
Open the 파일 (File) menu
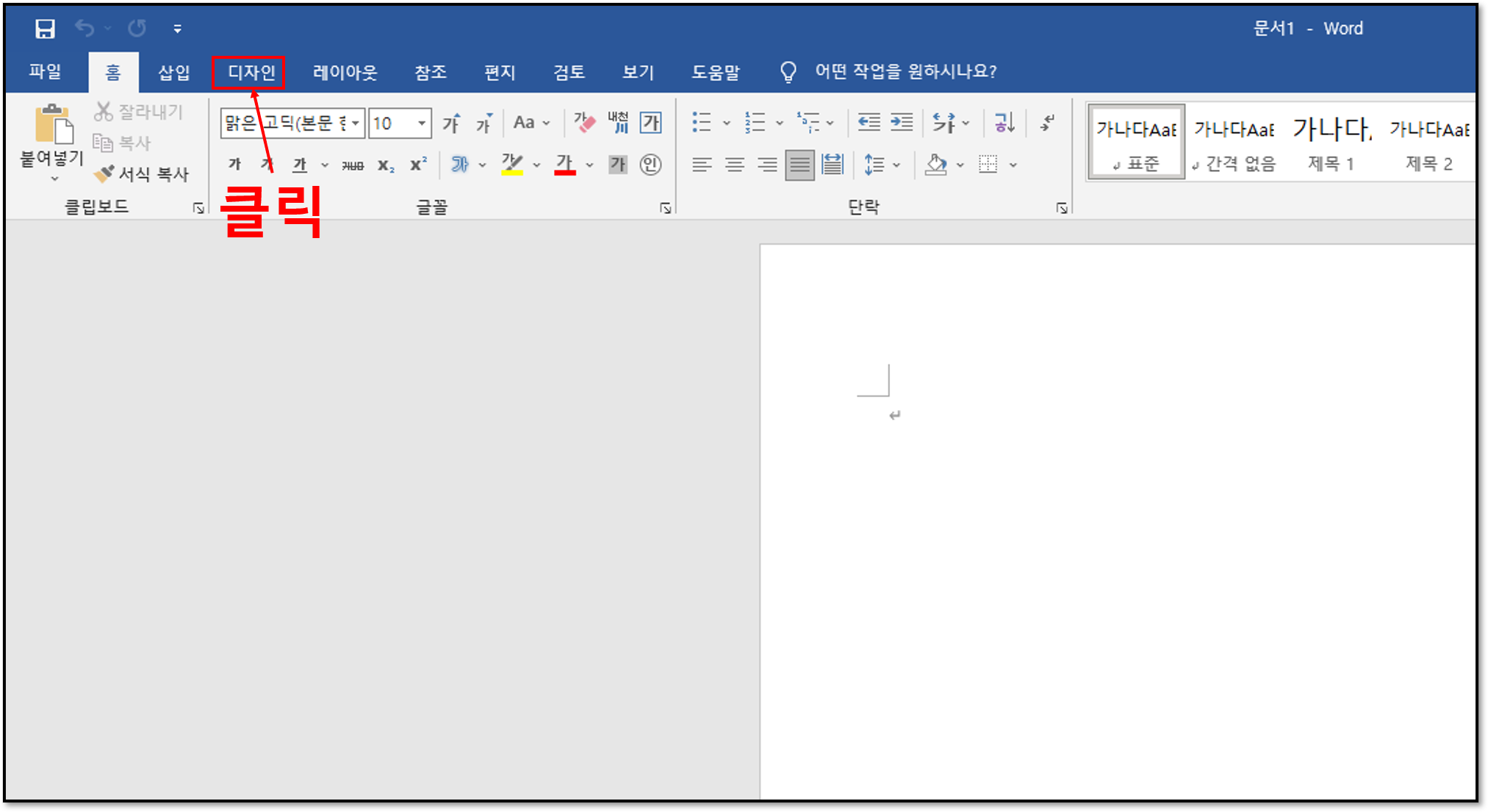(x=45, y=72)
